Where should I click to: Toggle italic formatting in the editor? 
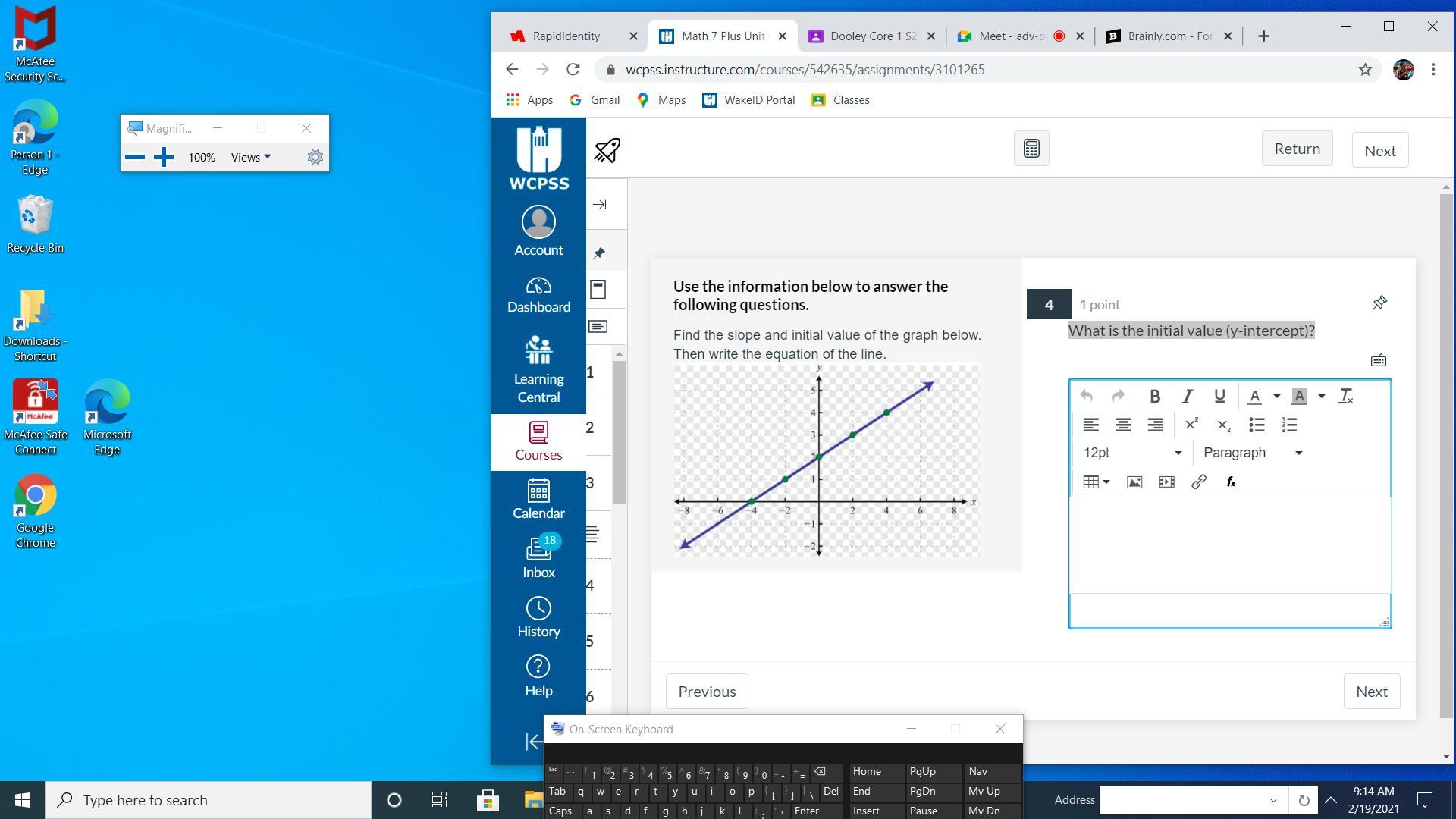point(1188,396)
